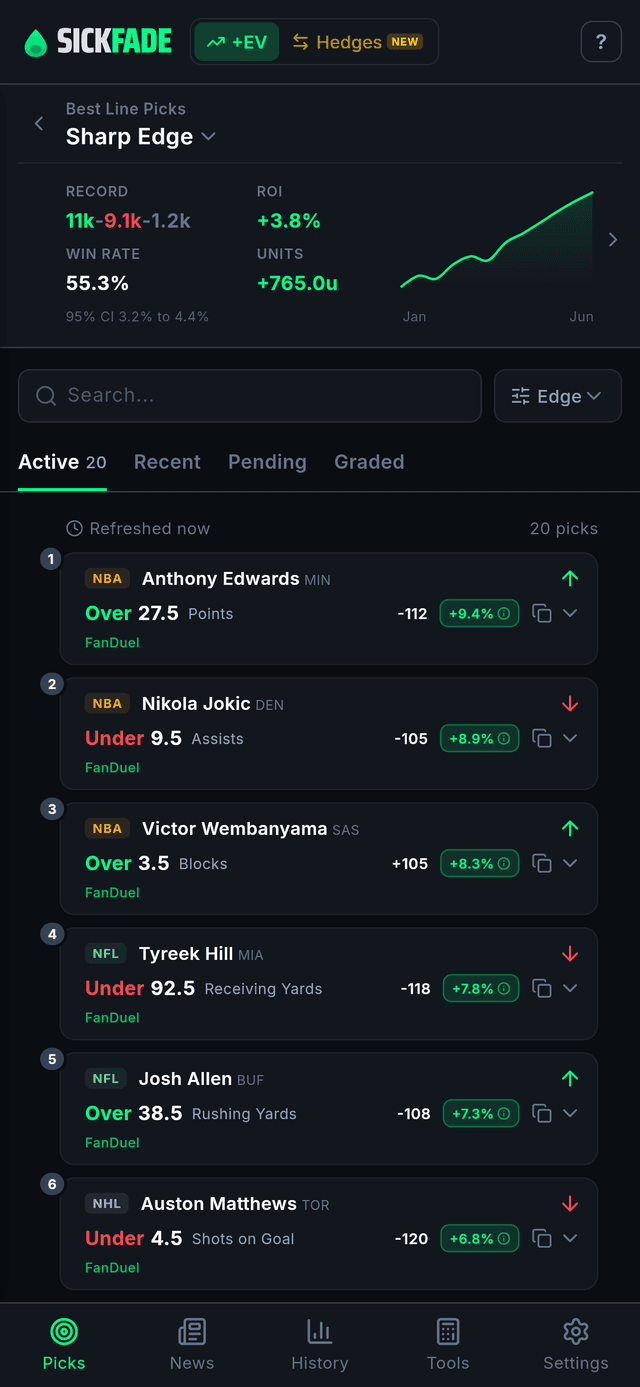The image size is (640, 1387).
Task: Open the Sharp Edge strategy dropdown
Action: (141, 137)
